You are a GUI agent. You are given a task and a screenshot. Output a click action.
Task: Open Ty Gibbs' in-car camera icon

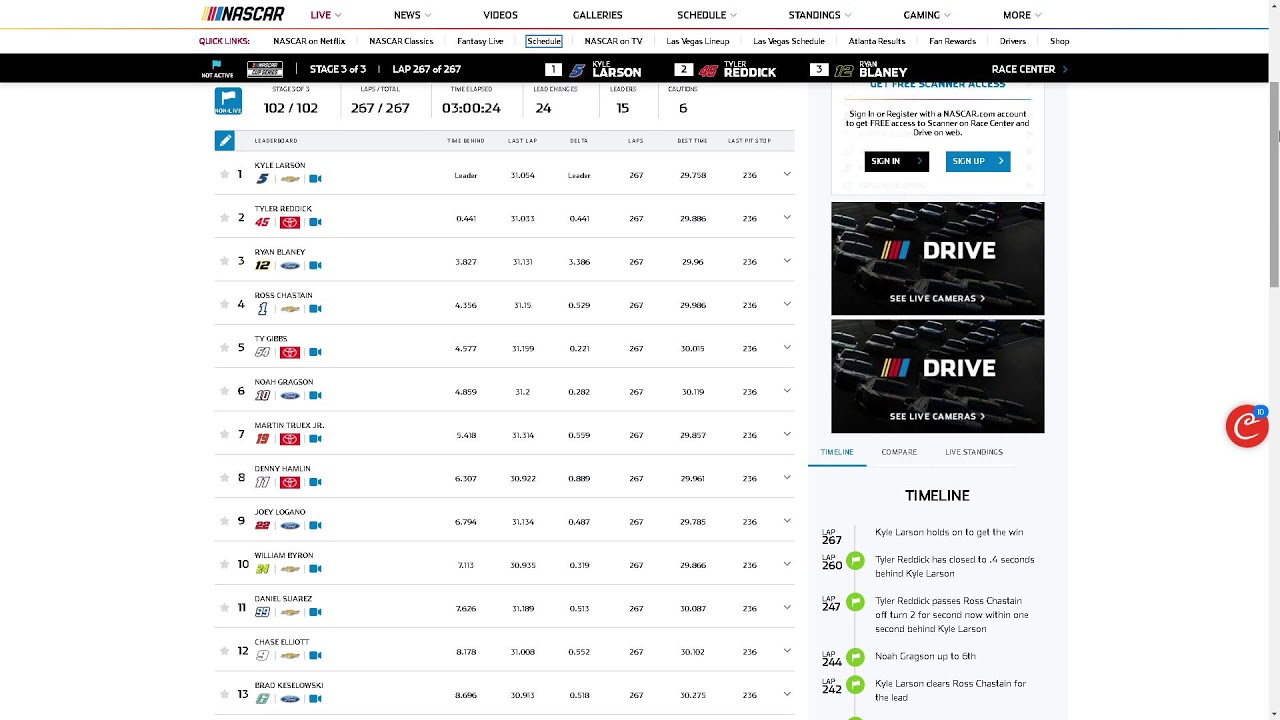coord(315,352)
